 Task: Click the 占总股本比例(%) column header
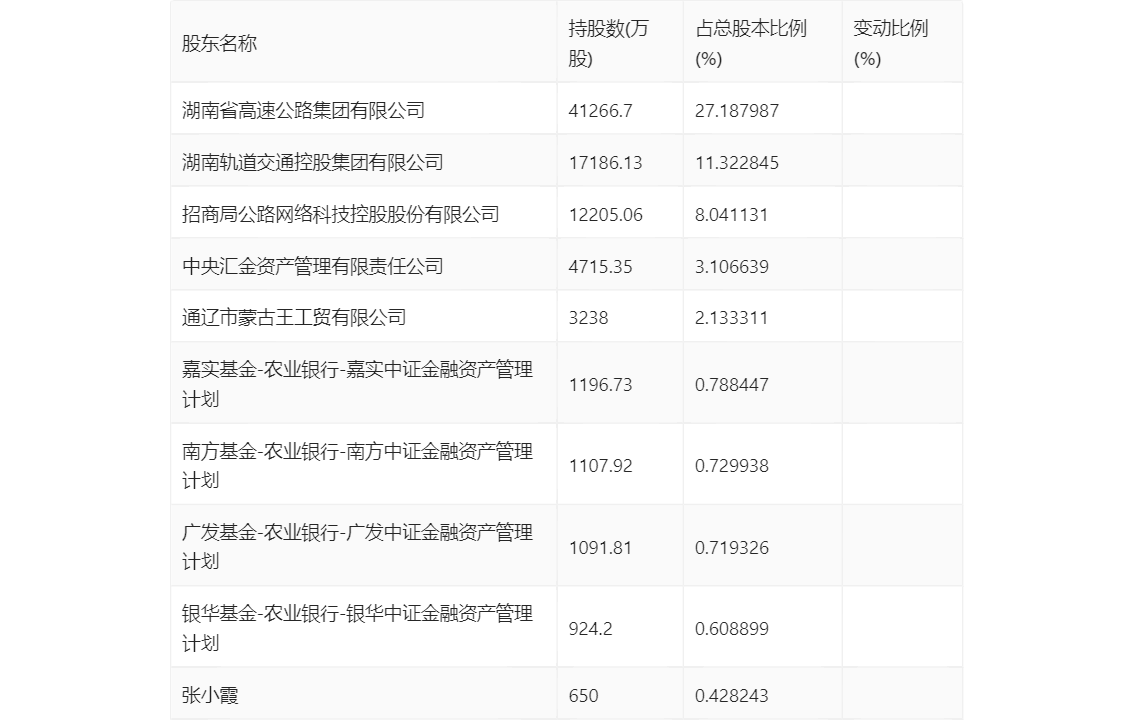[751, 43]
